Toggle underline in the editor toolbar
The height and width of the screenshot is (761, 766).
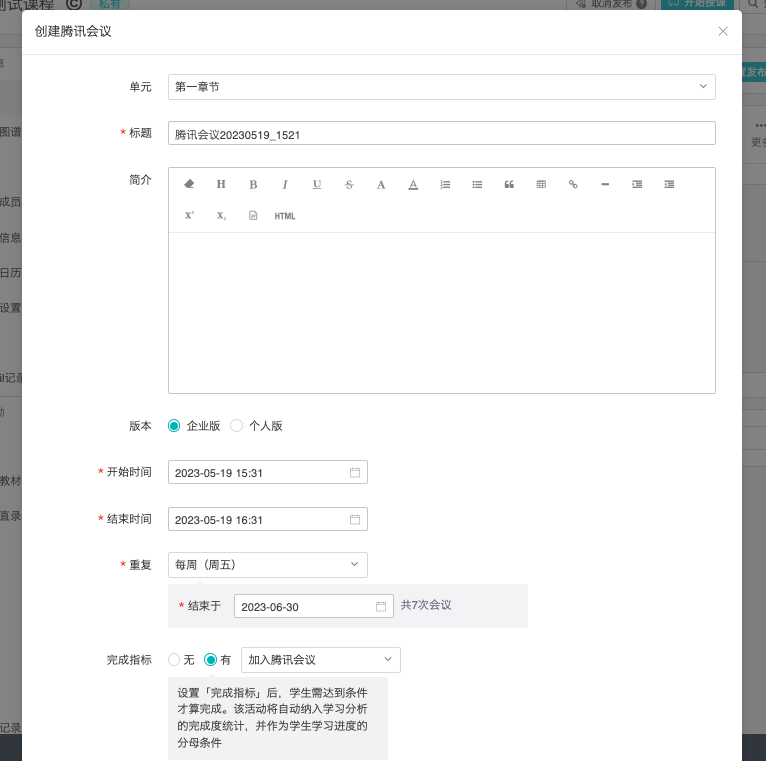(x=317, y=184)
